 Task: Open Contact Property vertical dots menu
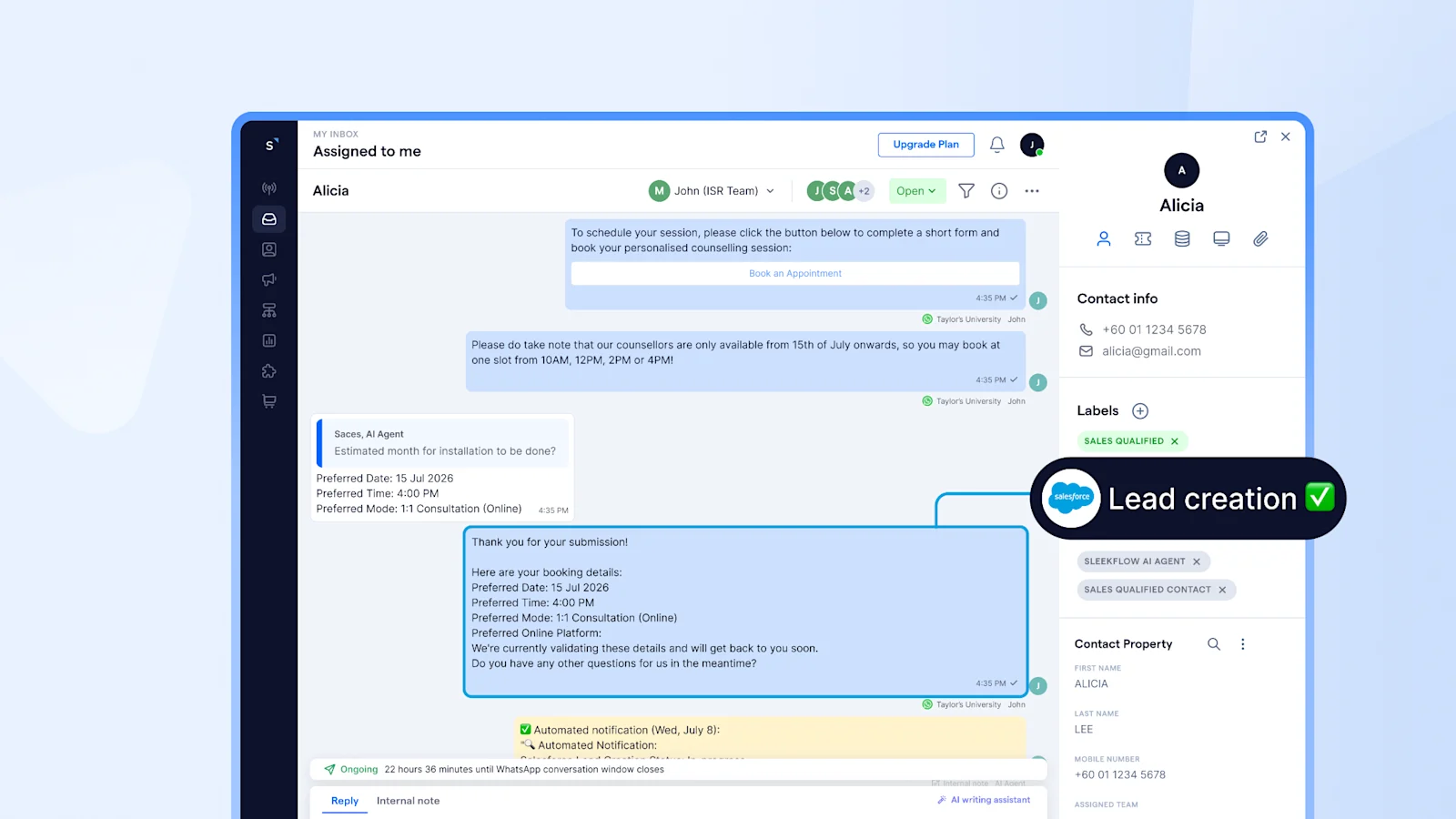(1243, 644)
